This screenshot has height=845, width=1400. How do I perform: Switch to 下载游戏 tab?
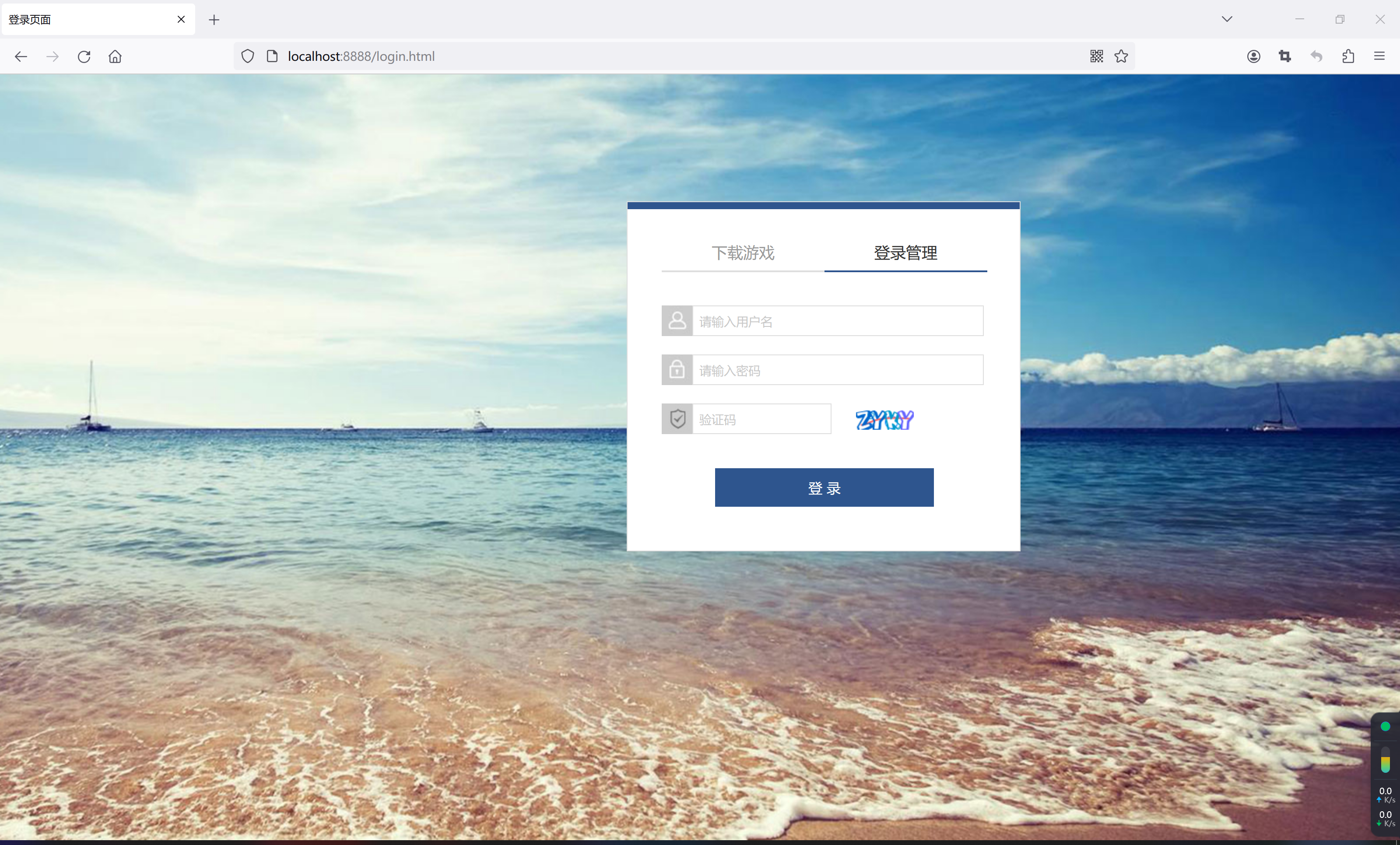coord(743,253)
